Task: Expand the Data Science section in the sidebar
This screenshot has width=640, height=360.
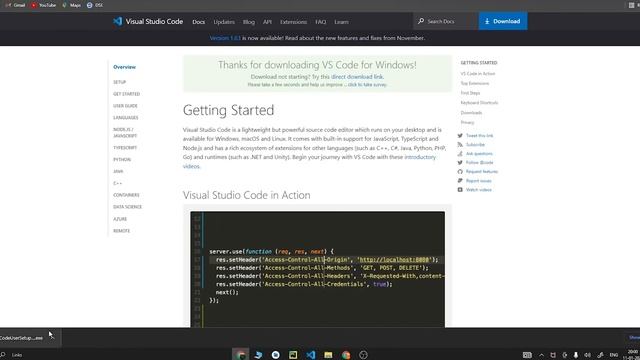Action: [127, 207]
